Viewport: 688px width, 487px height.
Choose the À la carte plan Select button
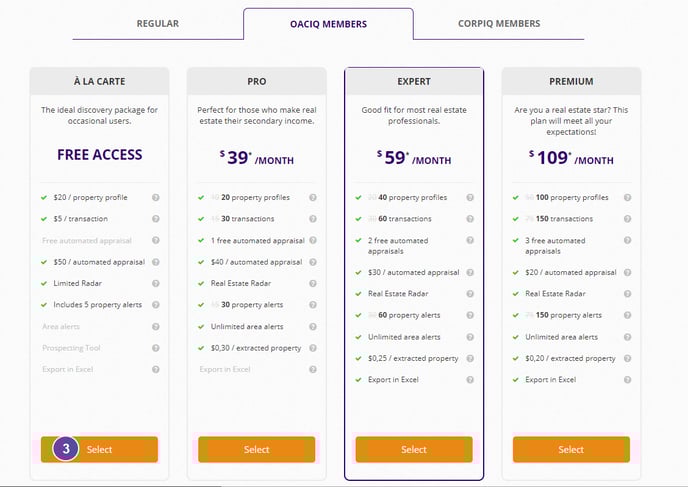[99, 449]
